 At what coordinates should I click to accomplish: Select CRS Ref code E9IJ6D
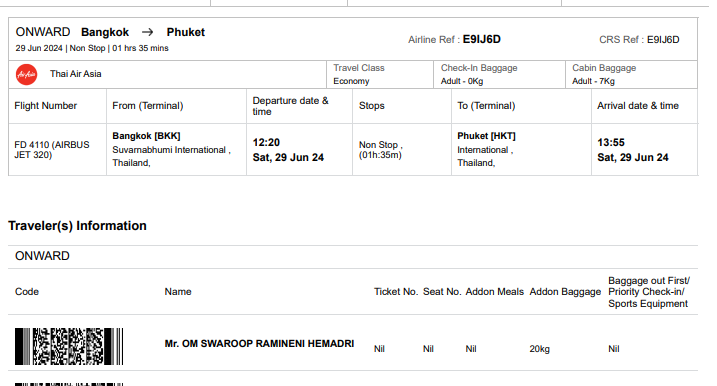pyautogui.click(x=663, y=40)
